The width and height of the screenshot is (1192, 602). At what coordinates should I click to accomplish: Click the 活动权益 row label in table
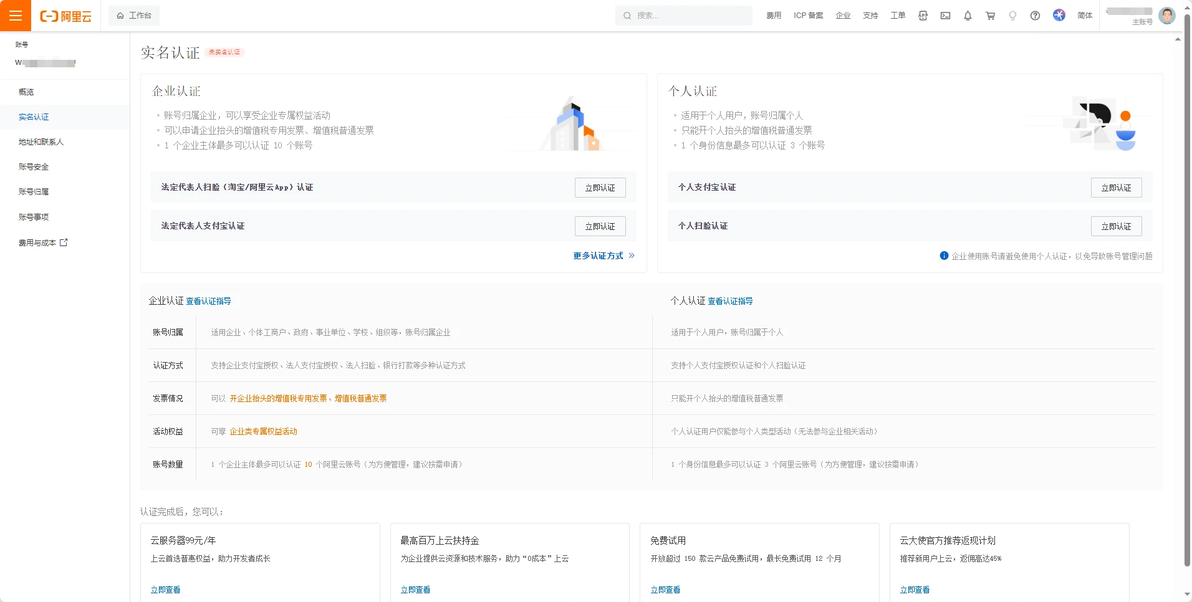[x=167, y=431]
